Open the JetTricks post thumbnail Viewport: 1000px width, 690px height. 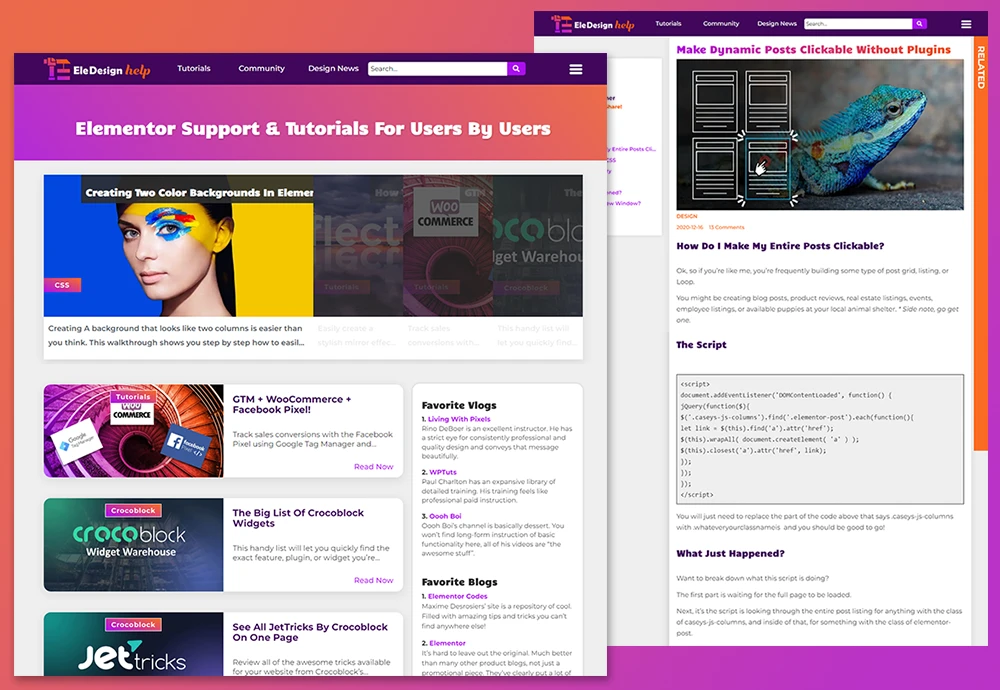[133, 648]
